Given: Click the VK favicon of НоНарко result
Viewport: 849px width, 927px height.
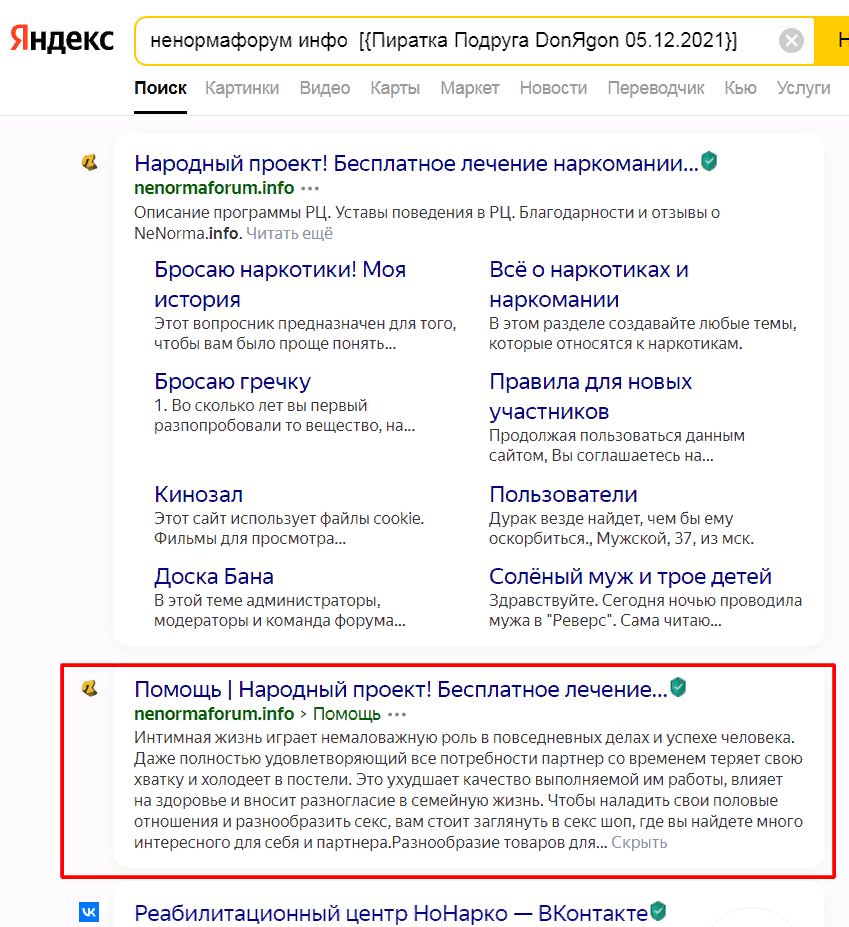Looking at the screenshot, I should (90, 912).
